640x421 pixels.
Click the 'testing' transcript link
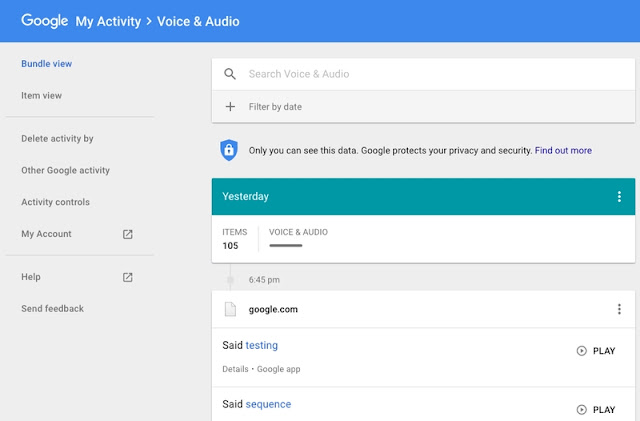tap(262, 345)
